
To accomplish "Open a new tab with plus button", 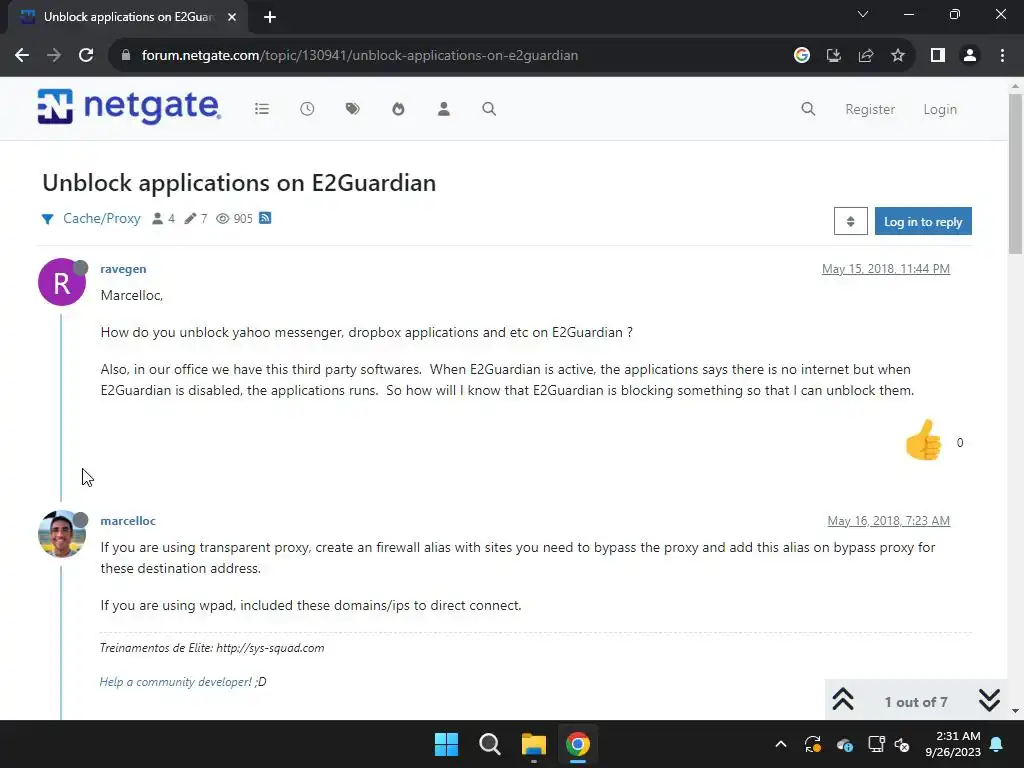I will click(270, 17).
